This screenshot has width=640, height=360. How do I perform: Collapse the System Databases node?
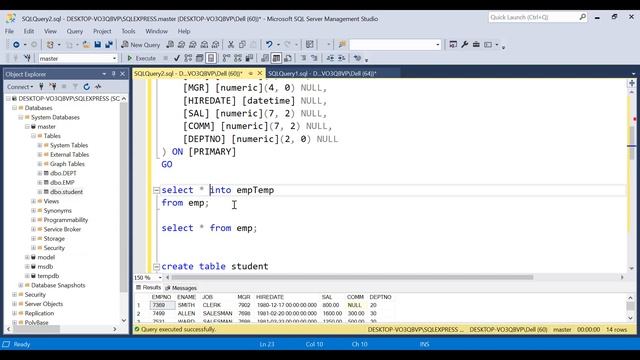coord(21,117)
